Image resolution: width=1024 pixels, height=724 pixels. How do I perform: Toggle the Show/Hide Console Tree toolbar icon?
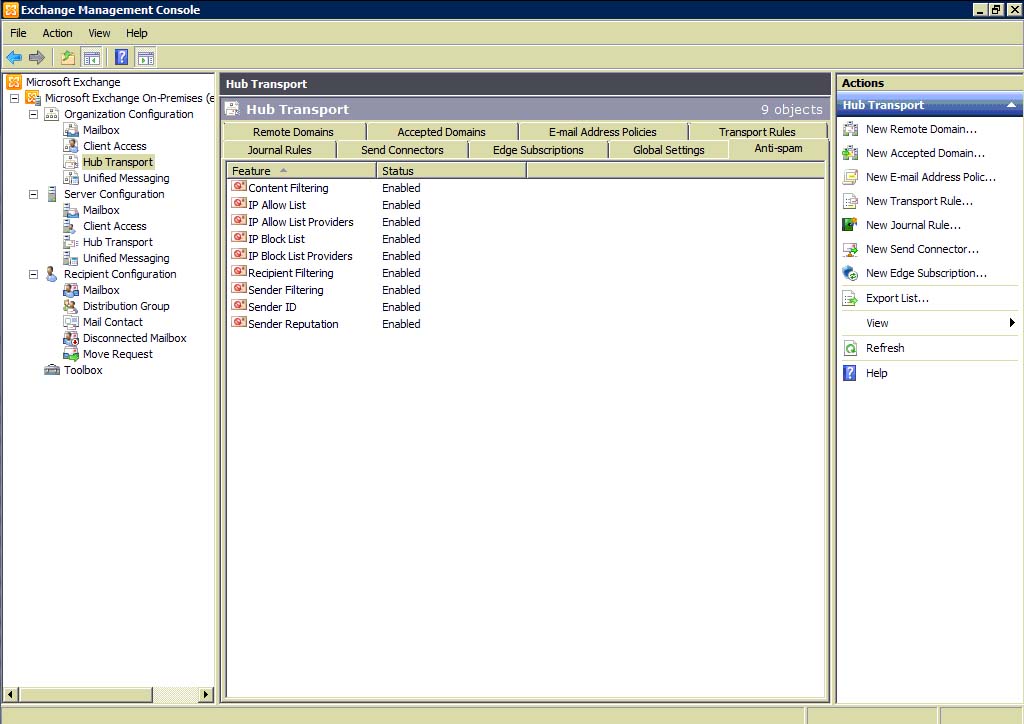(91, 57)
